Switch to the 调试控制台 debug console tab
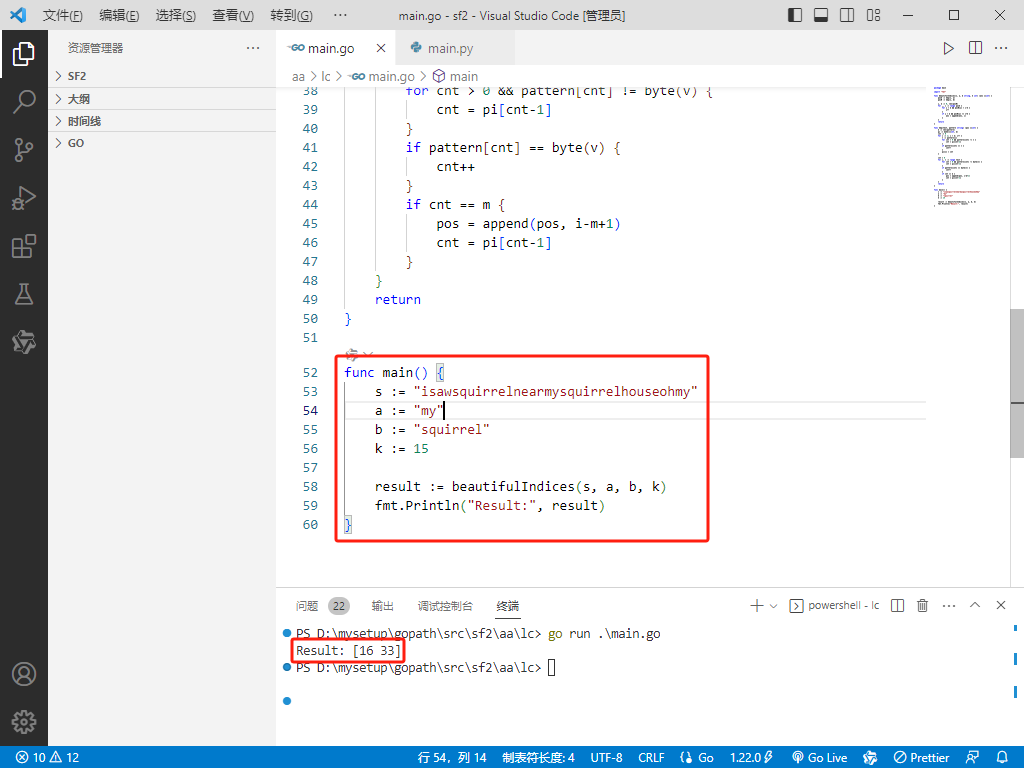The height and width of the screenshot is (768, 1024). [445, 606]
